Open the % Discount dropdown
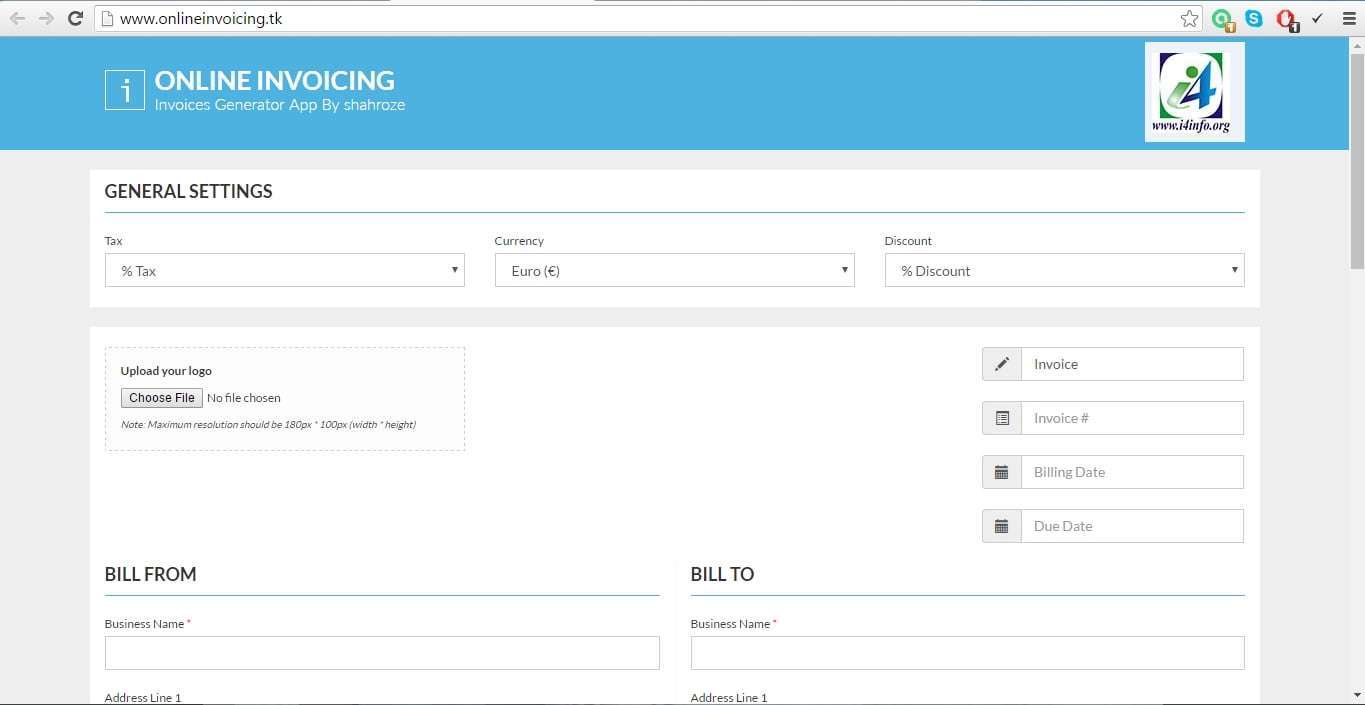This screenshot has width=1365, height=705. point(1064,270)
